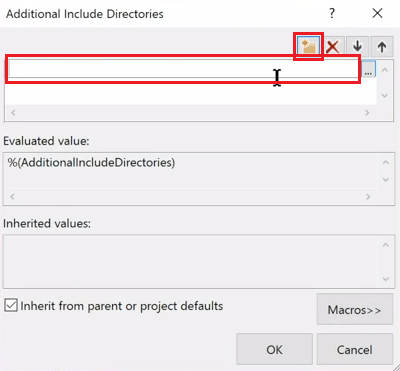This screenshot has width=400, height=371.
Task: Click up arrow of directory list scrollbar
Action: [x=385, y=70]
